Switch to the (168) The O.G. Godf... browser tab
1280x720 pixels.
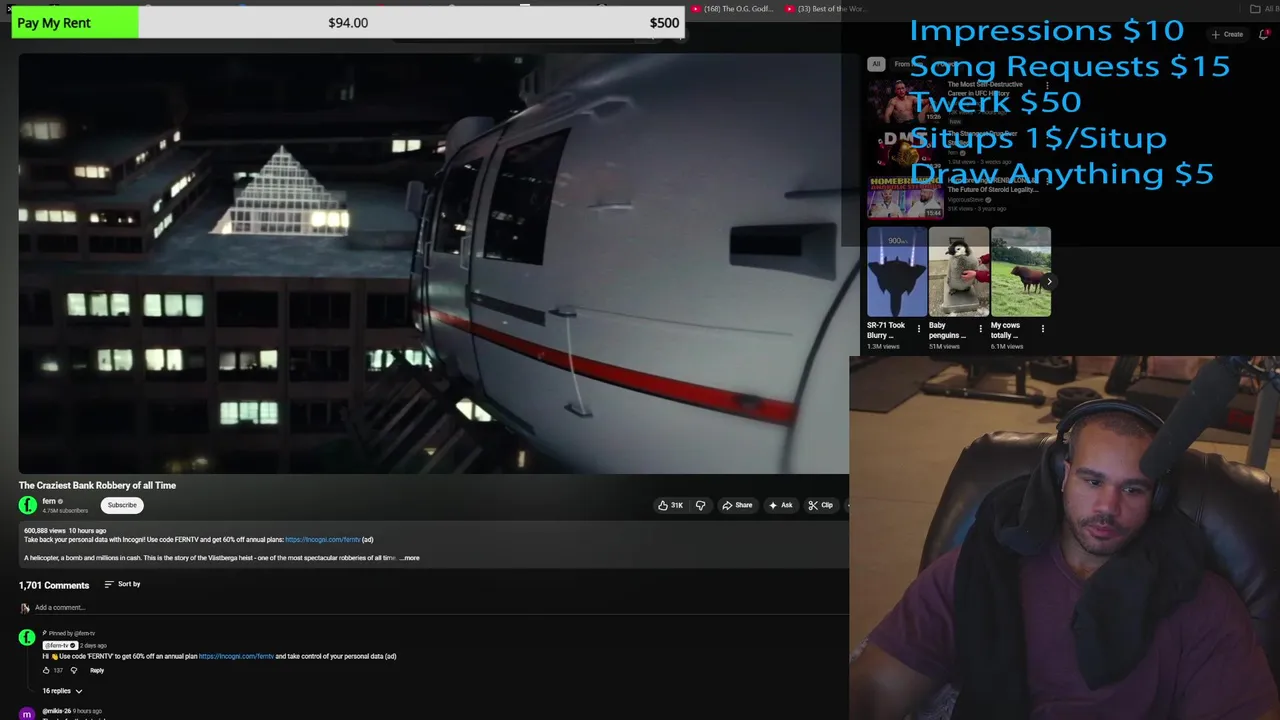pos(732,9)
